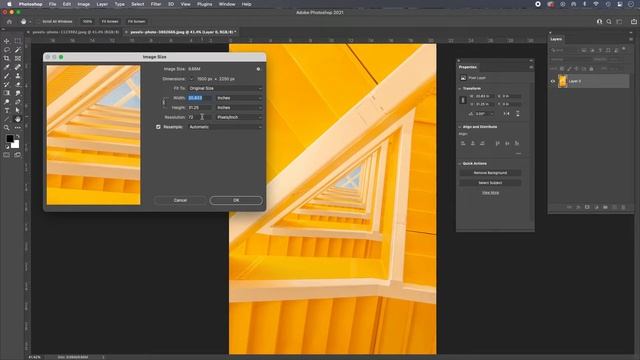Toggle width-height constrain link in Image Size
This screenshot has height=360, width=640.
[x=164, y=102]
